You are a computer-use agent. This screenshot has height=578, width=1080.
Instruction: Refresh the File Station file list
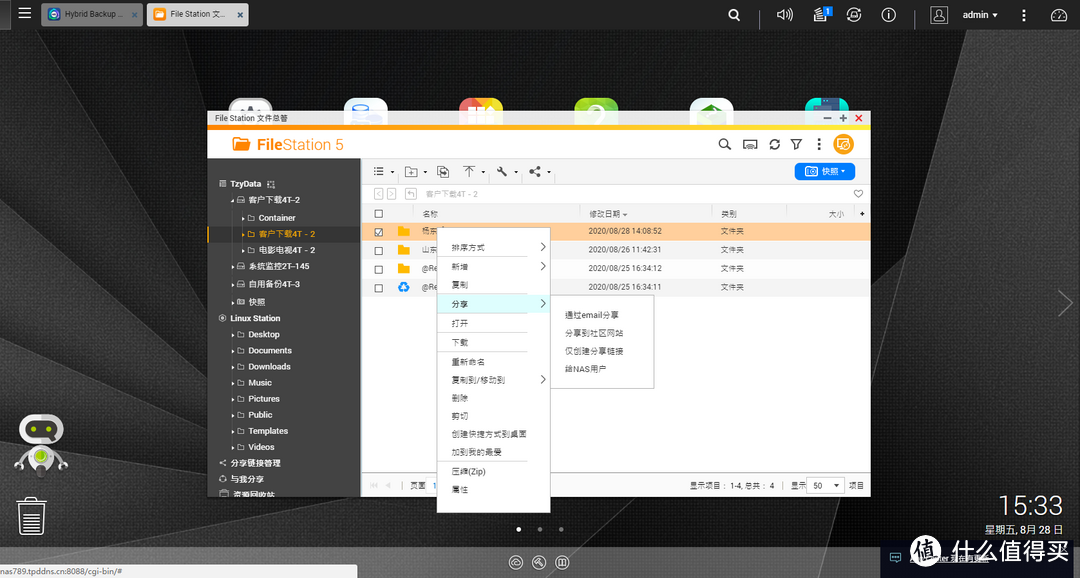774,144
